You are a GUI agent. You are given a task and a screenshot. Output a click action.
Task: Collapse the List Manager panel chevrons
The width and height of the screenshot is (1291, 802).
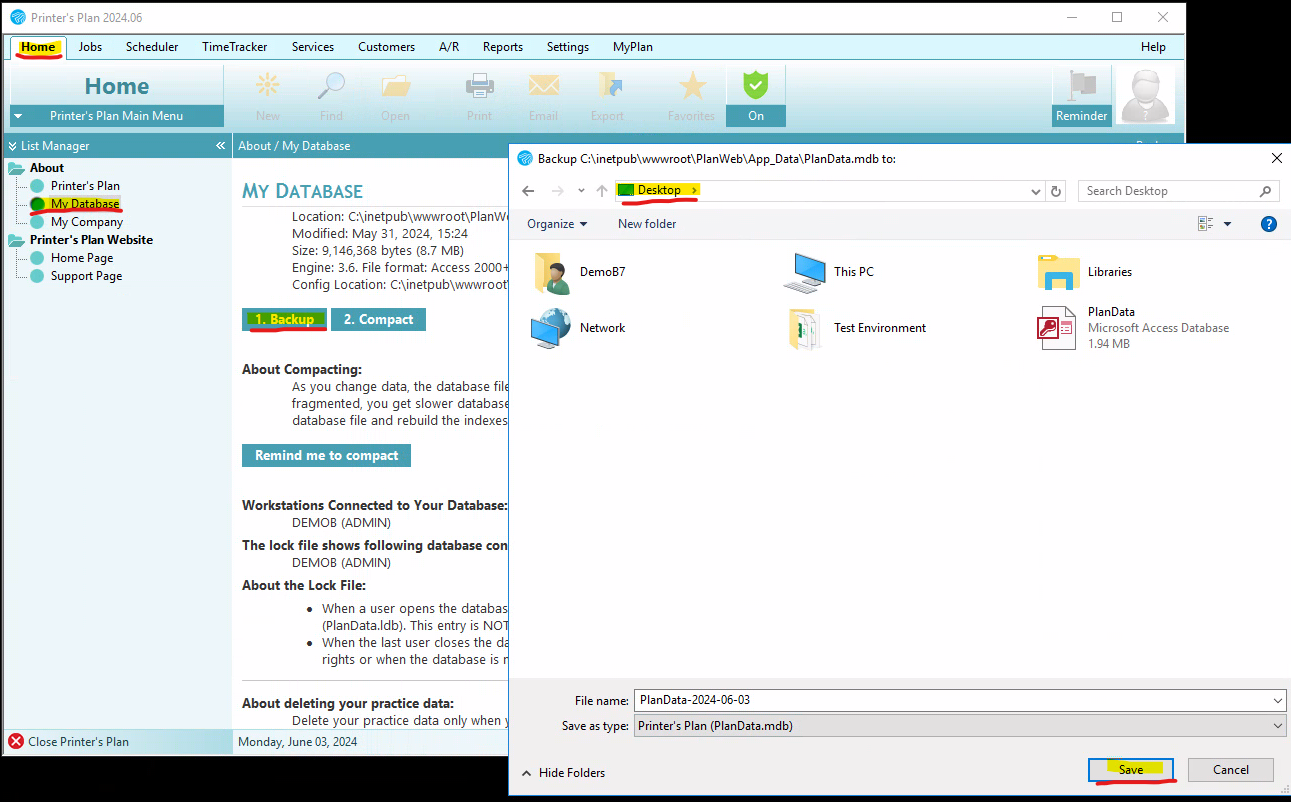(x=220, y=146)
